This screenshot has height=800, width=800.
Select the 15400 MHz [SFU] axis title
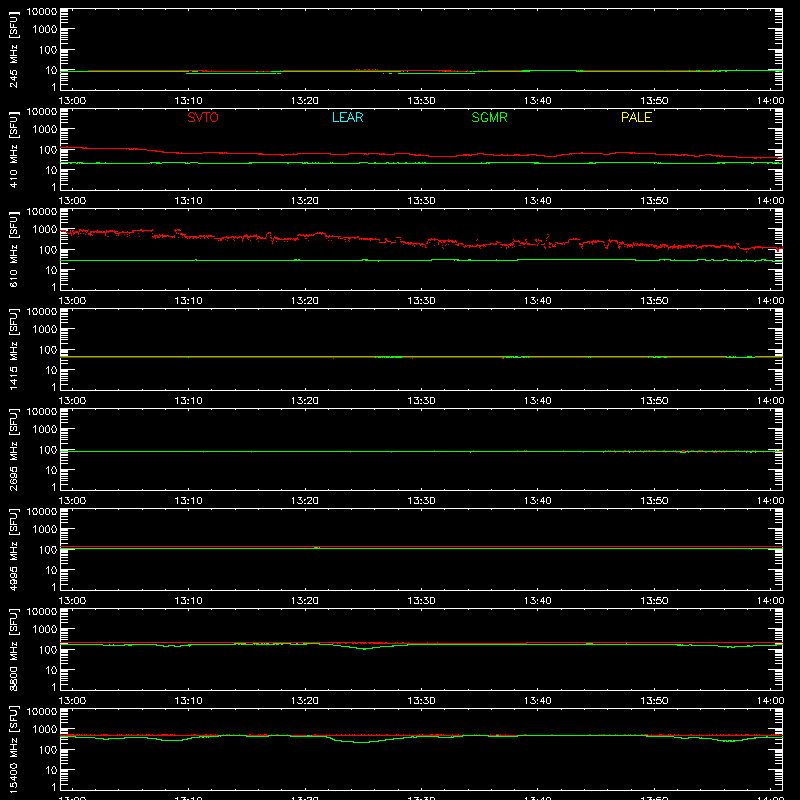tap(14, 749)
